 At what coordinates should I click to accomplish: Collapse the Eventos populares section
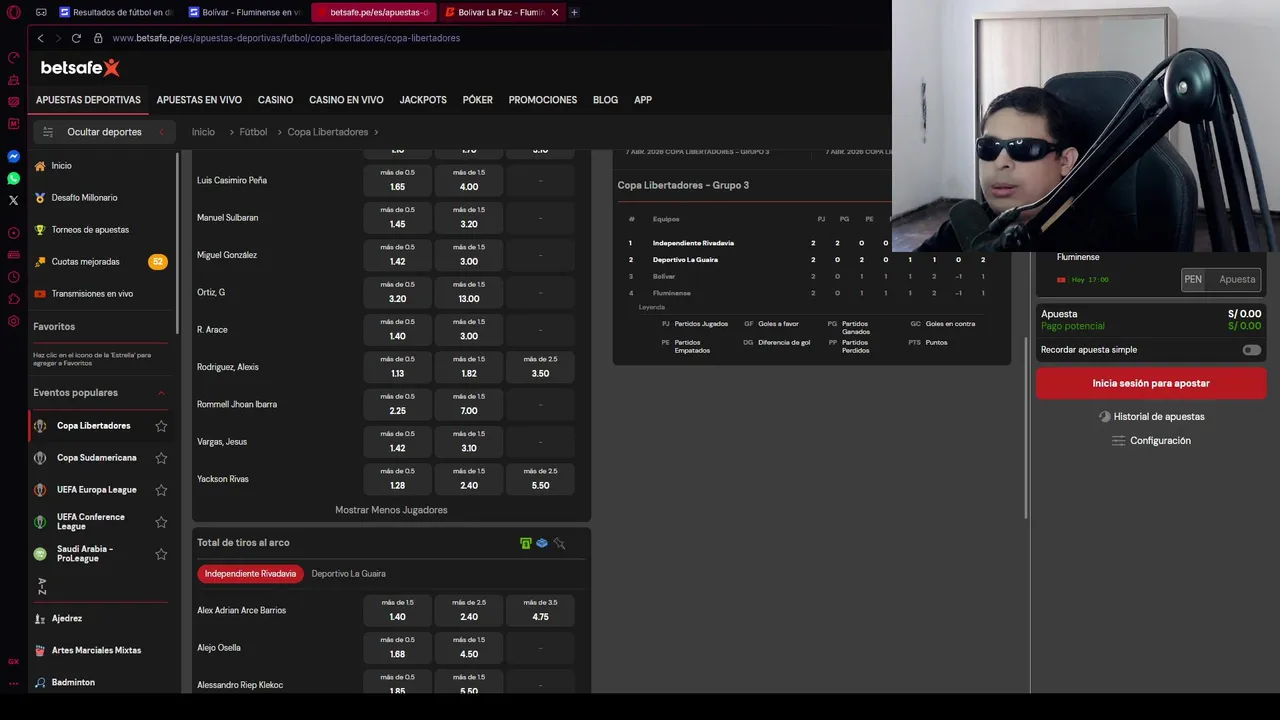(x=161, y=393)
